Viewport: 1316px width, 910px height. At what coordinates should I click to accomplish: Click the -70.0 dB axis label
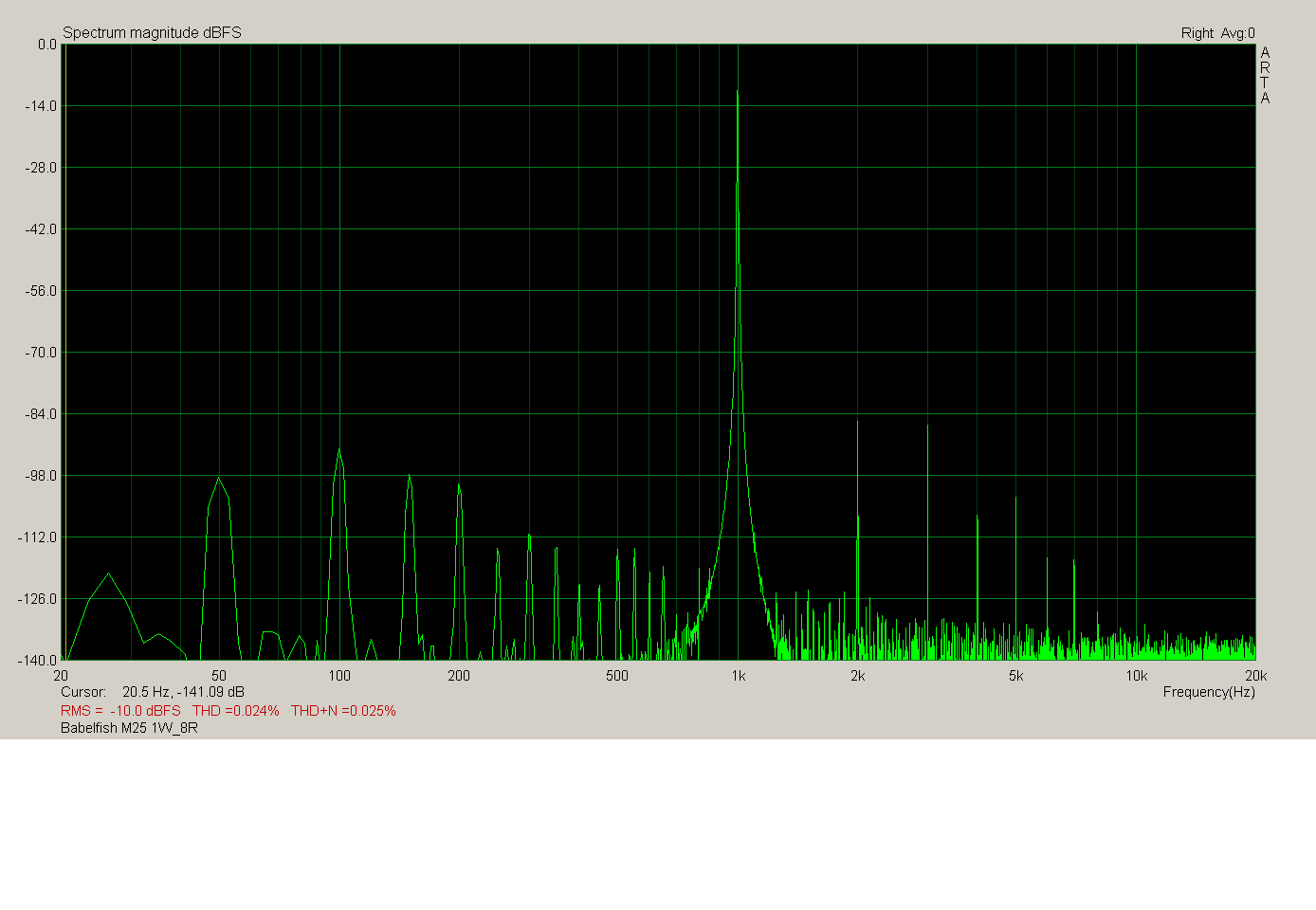(41, 353)
